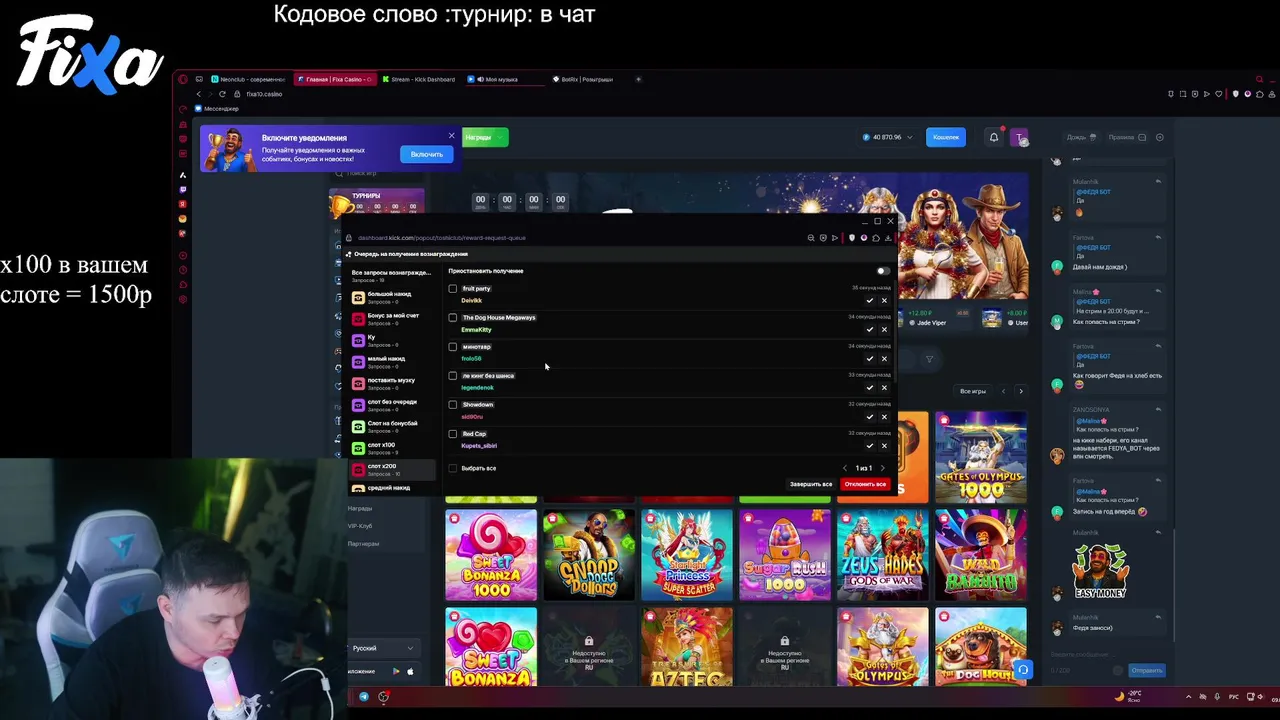Click the Включить notifications button
This screenshot has width=1280, height=720.
[426, 154]
